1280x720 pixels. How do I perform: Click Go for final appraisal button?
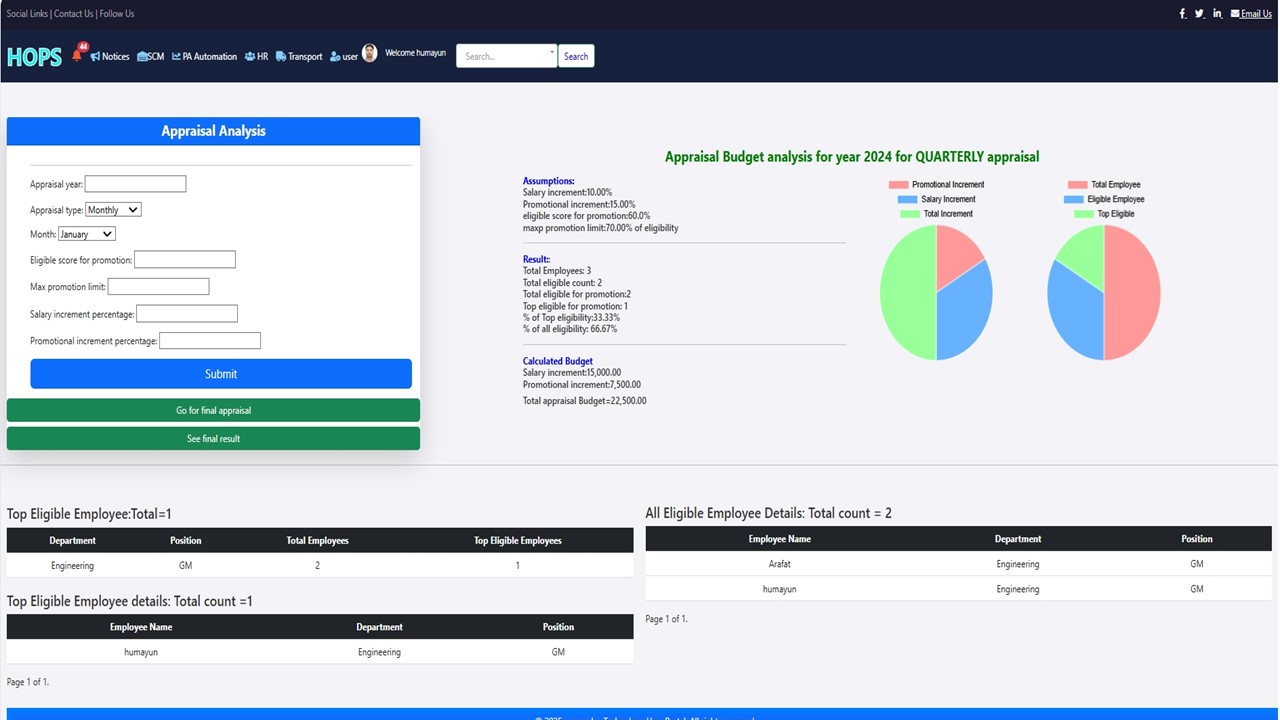pos(213,410)
